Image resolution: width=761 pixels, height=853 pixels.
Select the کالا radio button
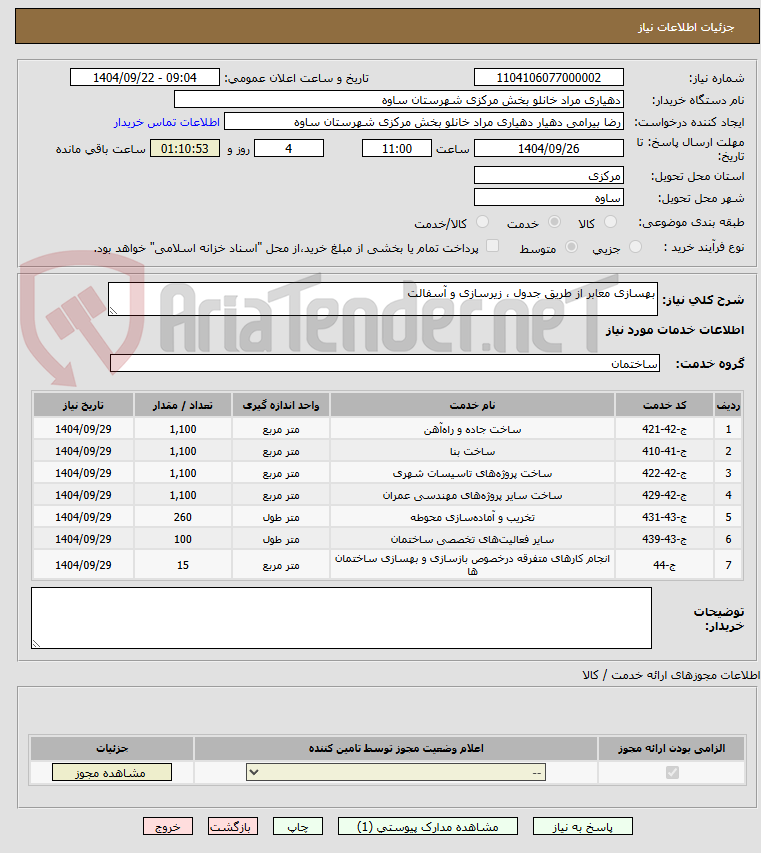(611, 222)
